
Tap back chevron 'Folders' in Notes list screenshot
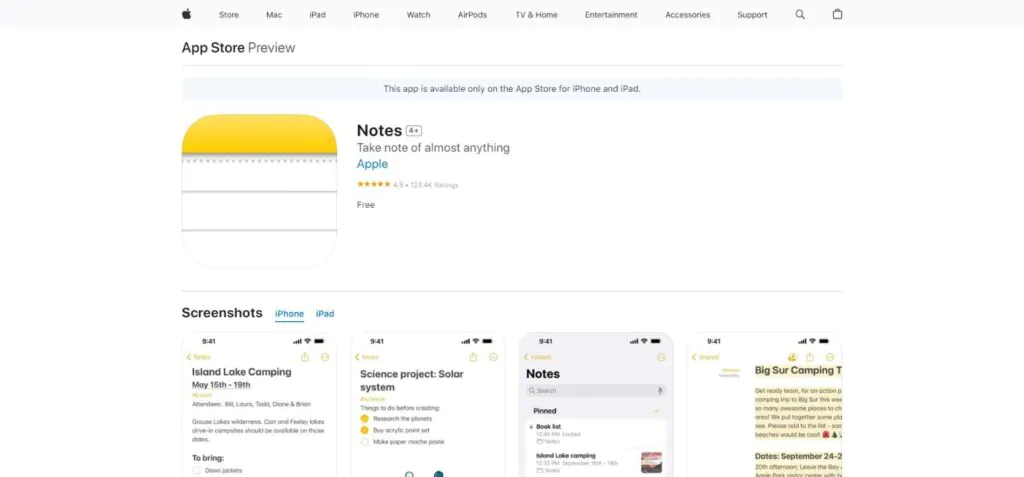[x=537, y=357]
